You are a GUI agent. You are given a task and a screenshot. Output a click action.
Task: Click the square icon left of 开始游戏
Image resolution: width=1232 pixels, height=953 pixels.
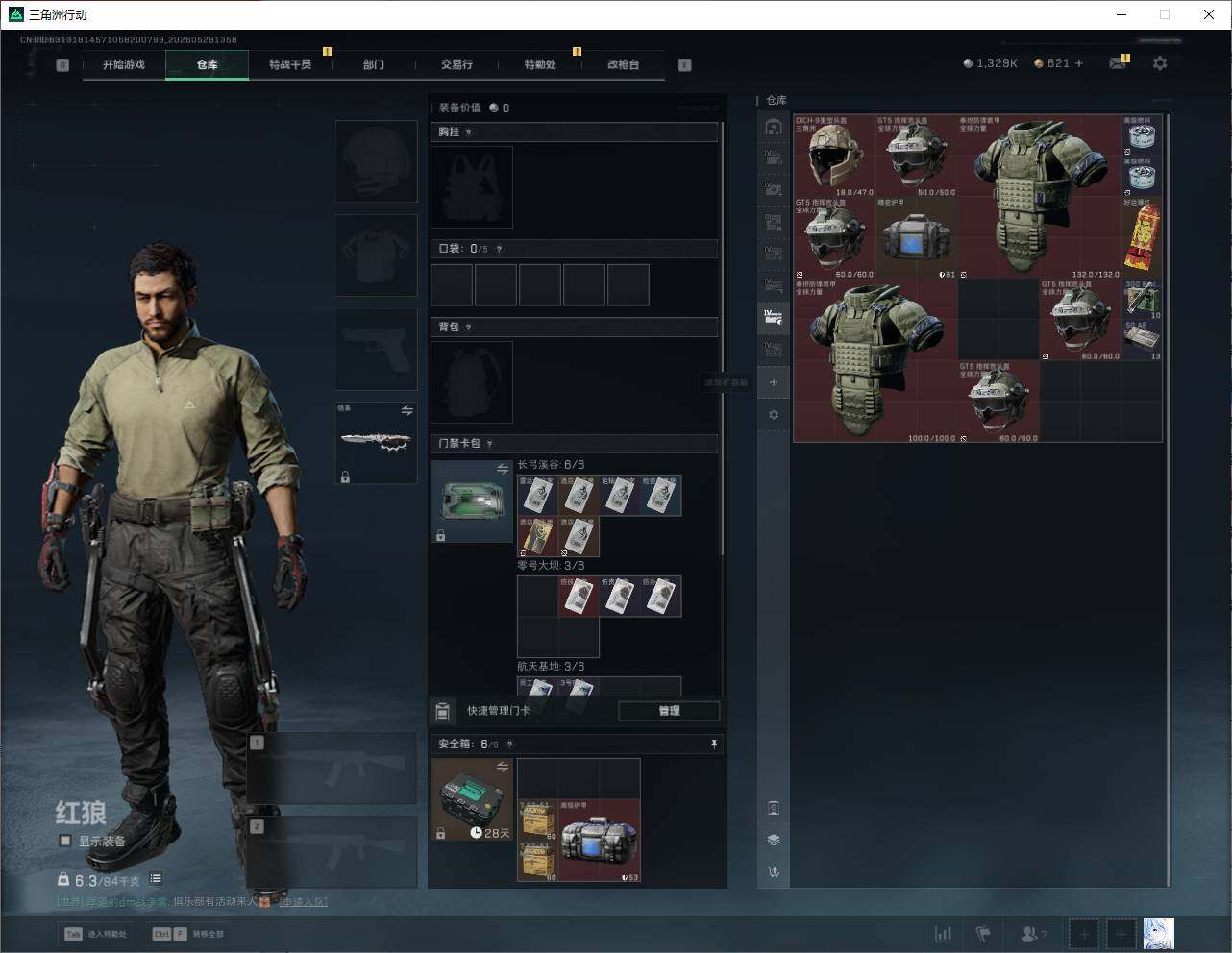(x=62, y=65)
